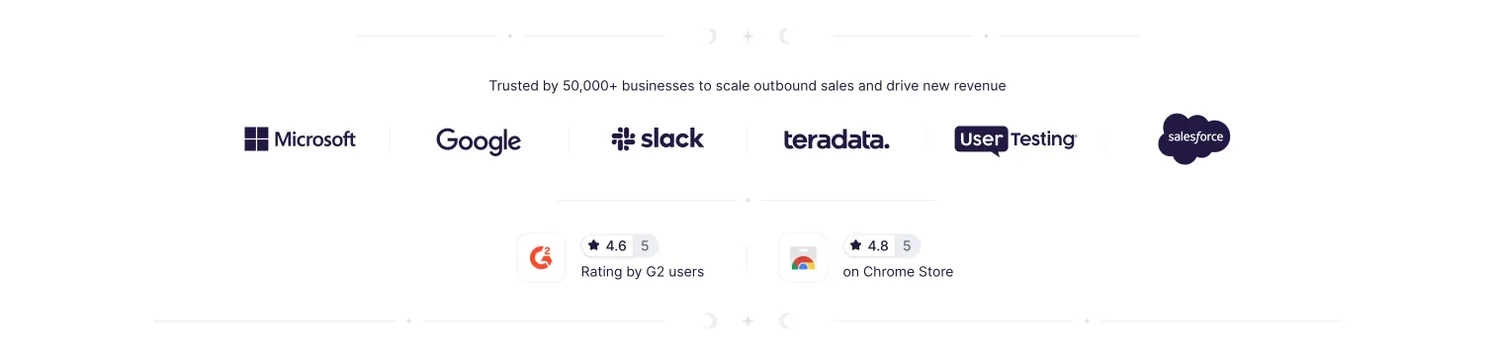Click the Google logo
The height and width of the screenshot is (360, 1495).
(x=478, y=141)
